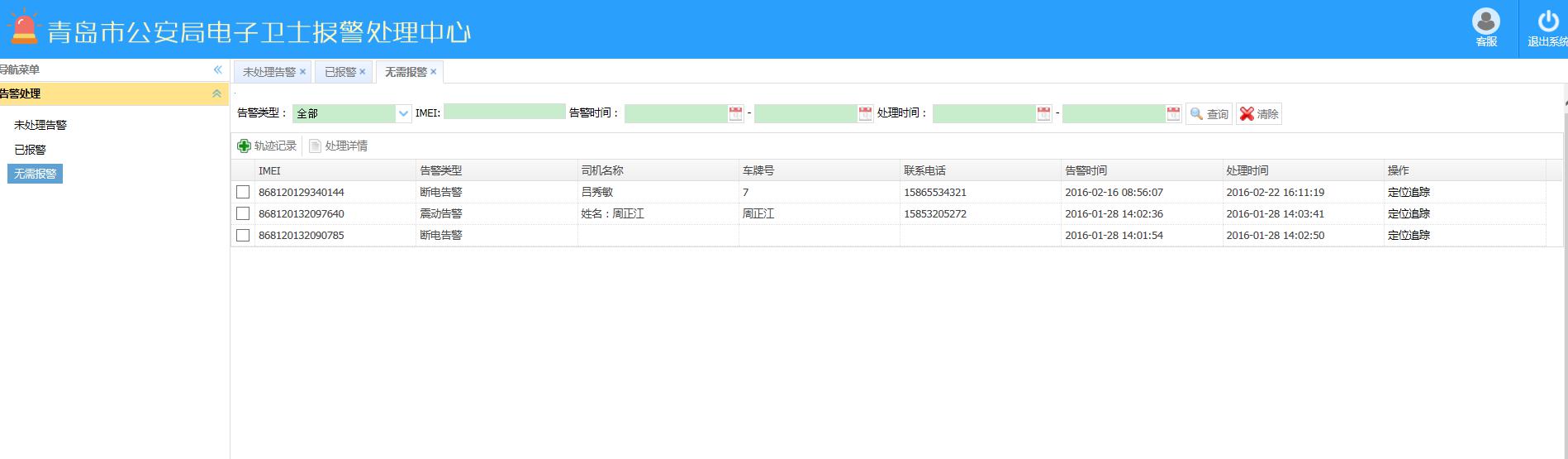Viewport: 1568px width, 459px height.
Task: Click 定位追踪 for 吕秀敏's row
Action: (1409, 192)
